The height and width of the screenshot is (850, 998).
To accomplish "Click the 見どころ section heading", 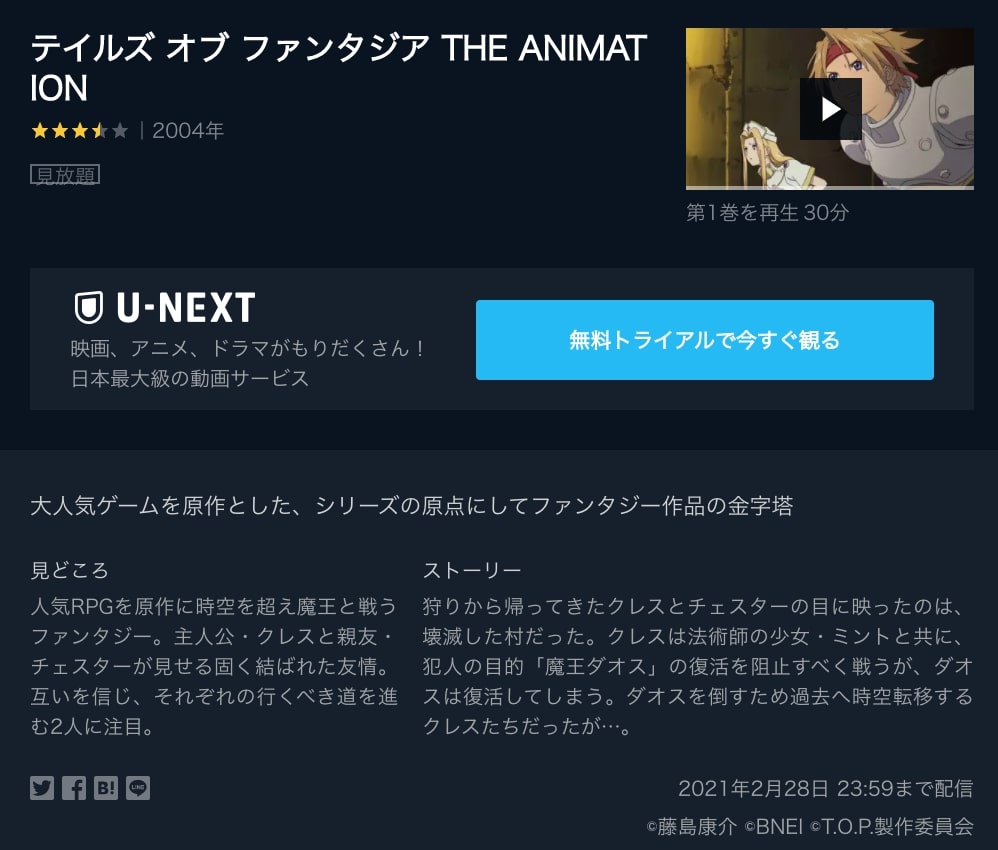I will [69, 570].
